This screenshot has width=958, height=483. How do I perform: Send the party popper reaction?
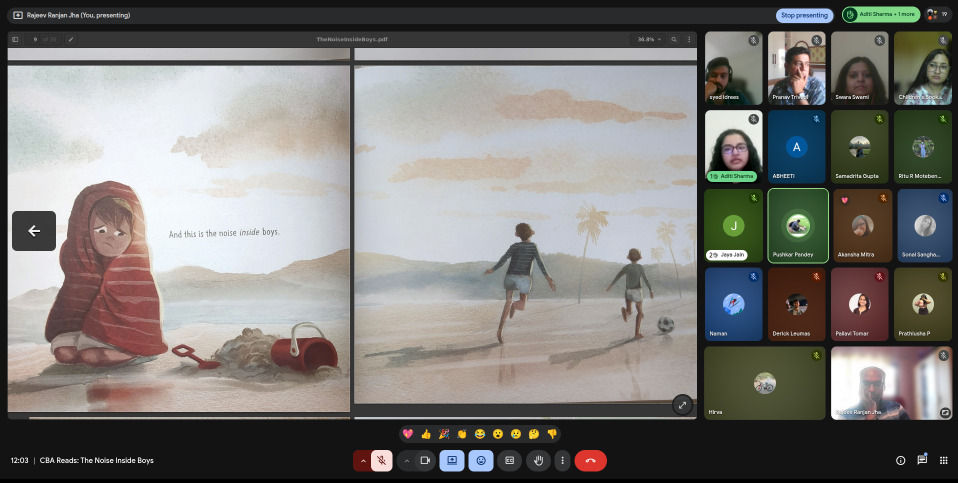click(444, 434)
